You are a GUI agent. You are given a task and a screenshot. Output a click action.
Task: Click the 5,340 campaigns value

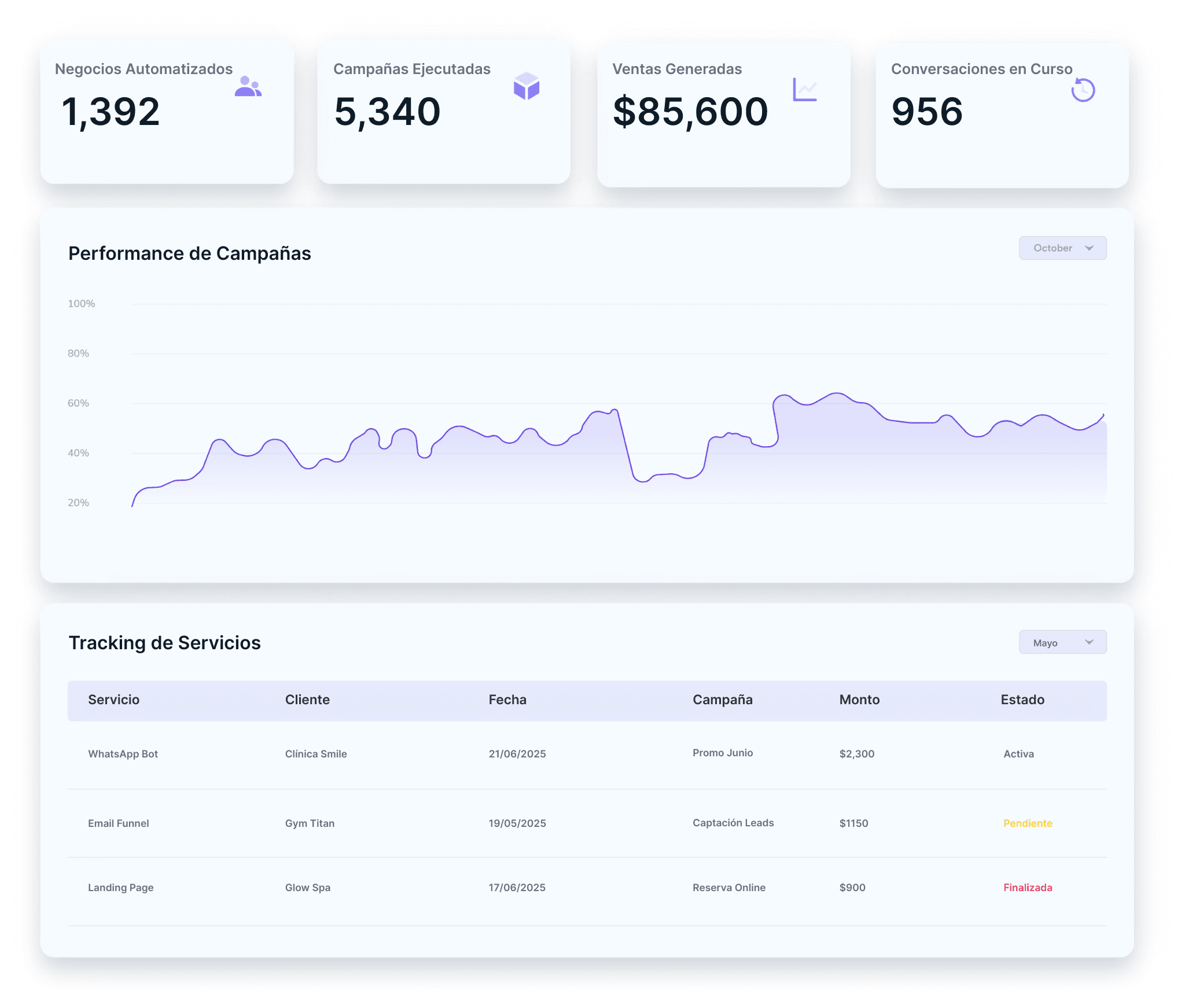tap(387, 112)
